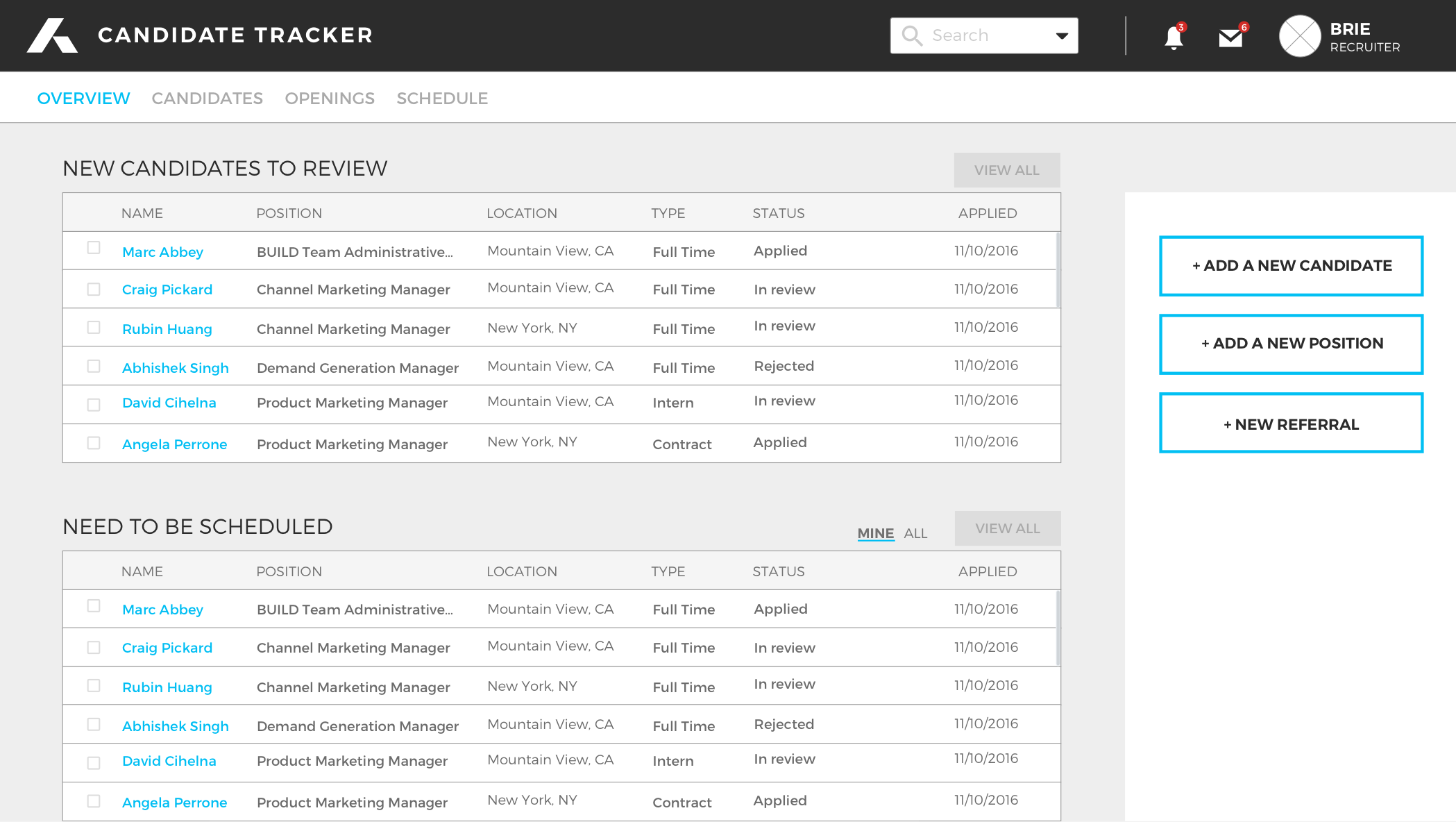Click the new candidates table scrollbar
1456x822 pixels.
(1058, 271)
